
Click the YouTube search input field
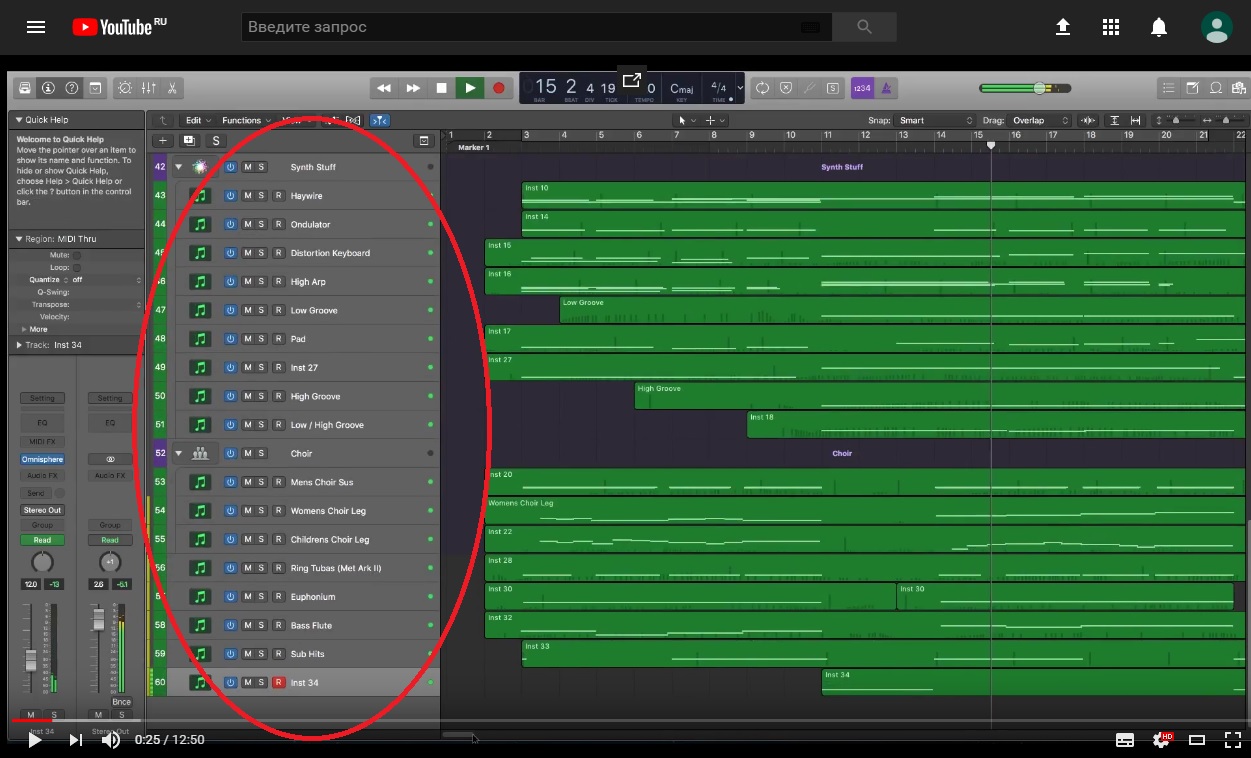coord(536,27)
